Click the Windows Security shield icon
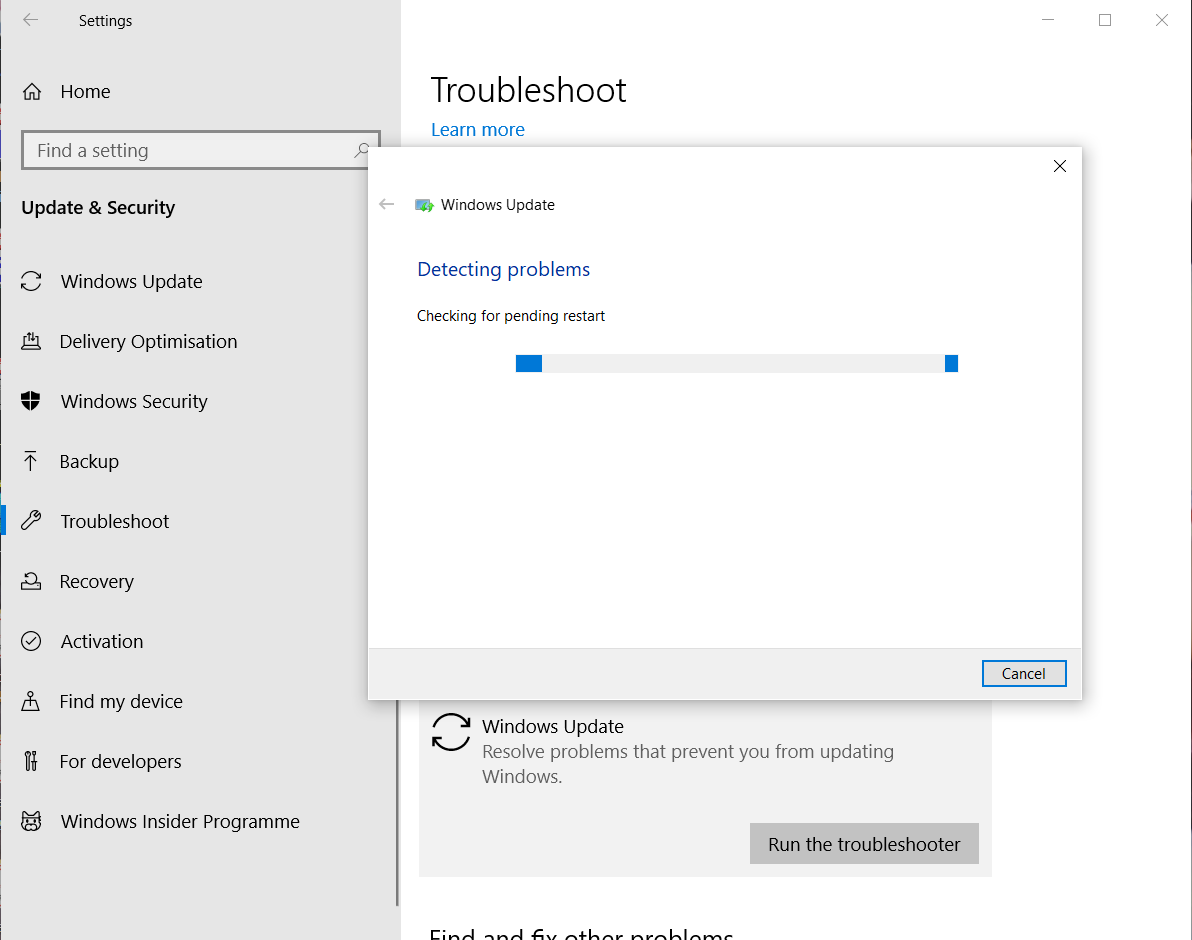The image size is (1192, 940). [30, 400]
